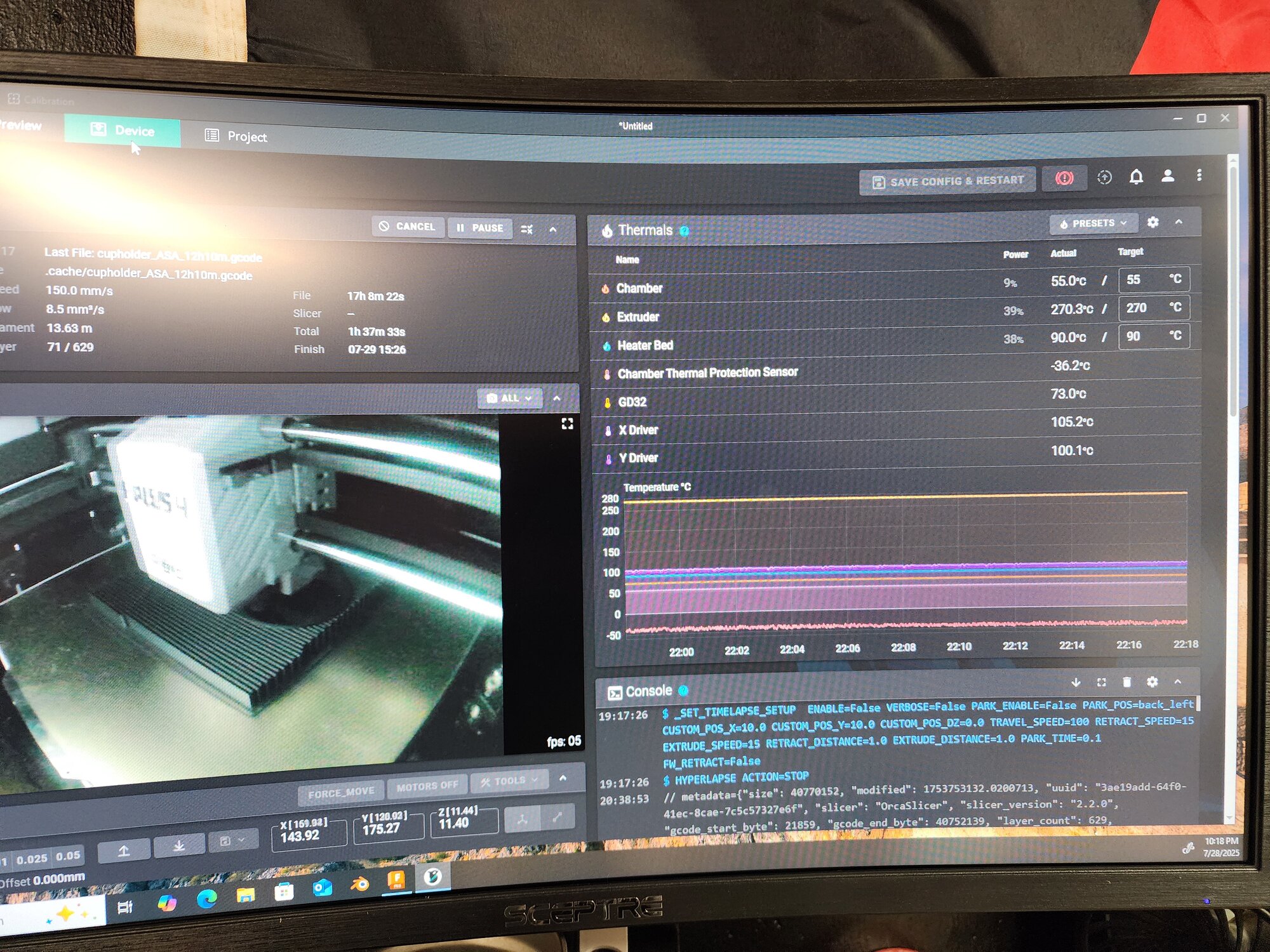The height and width of the screenshot is (952, 1270).
Task: Open Microsoft Edge from the taskbar
Action: point(206,898)
